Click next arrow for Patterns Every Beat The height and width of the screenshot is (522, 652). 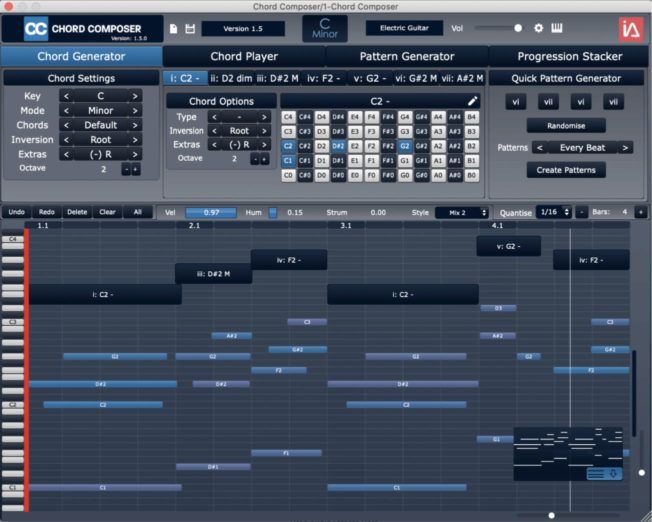625,148
